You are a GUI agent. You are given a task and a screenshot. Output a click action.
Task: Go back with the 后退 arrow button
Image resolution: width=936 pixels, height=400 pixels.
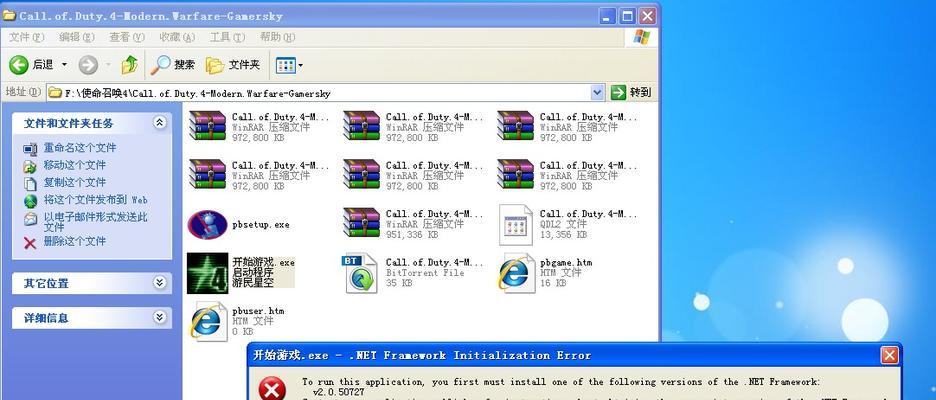tap(32, 64)
